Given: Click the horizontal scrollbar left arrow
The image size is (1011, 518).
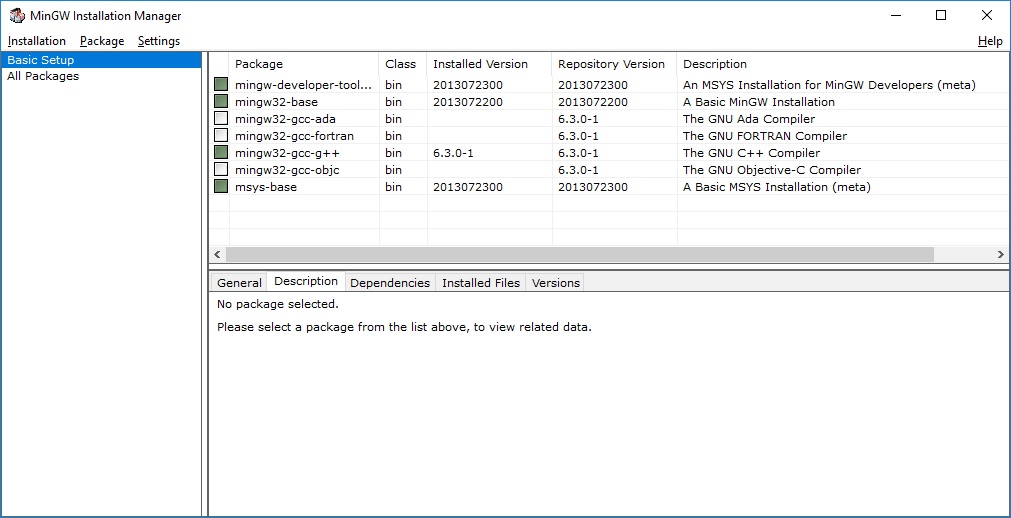Looking at the screenshot, I should click(217, 254).
